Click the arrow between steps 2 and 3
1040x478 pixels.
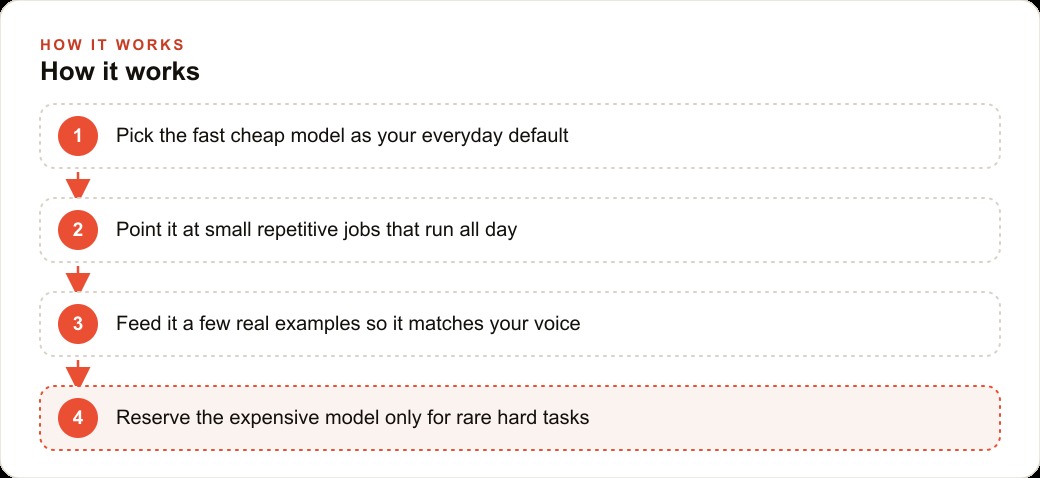(x=78, y=278)
